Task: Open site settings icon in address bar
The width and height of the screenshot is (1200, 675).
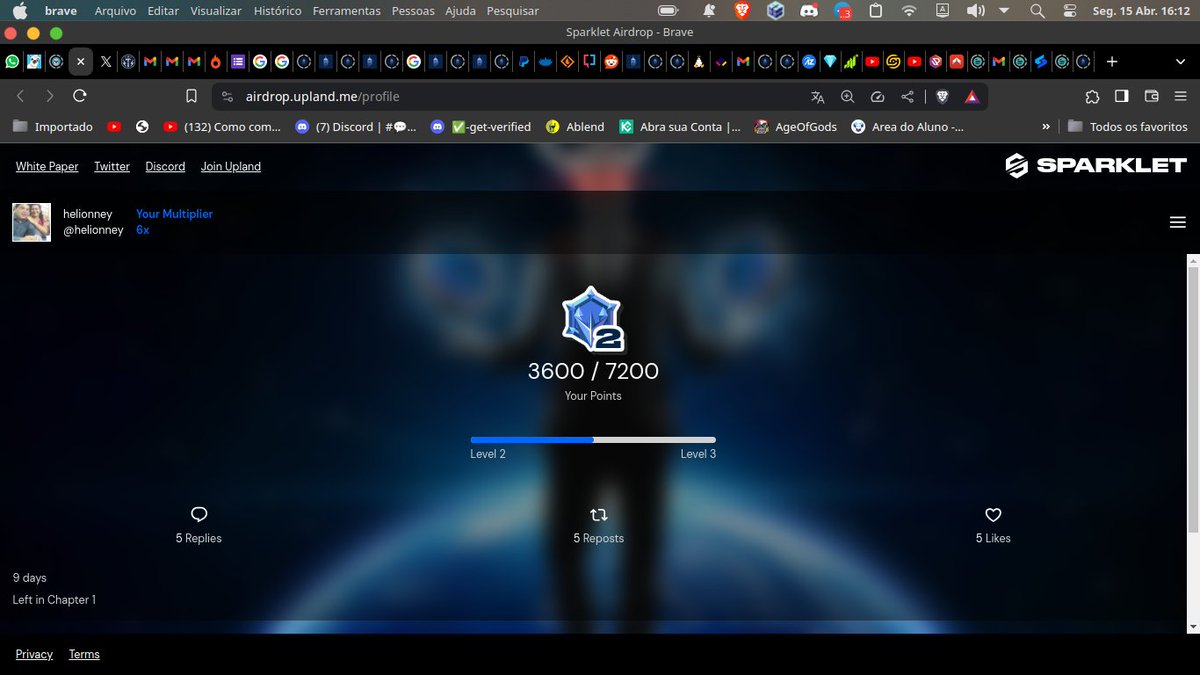Action: click(x=227, y=97)
